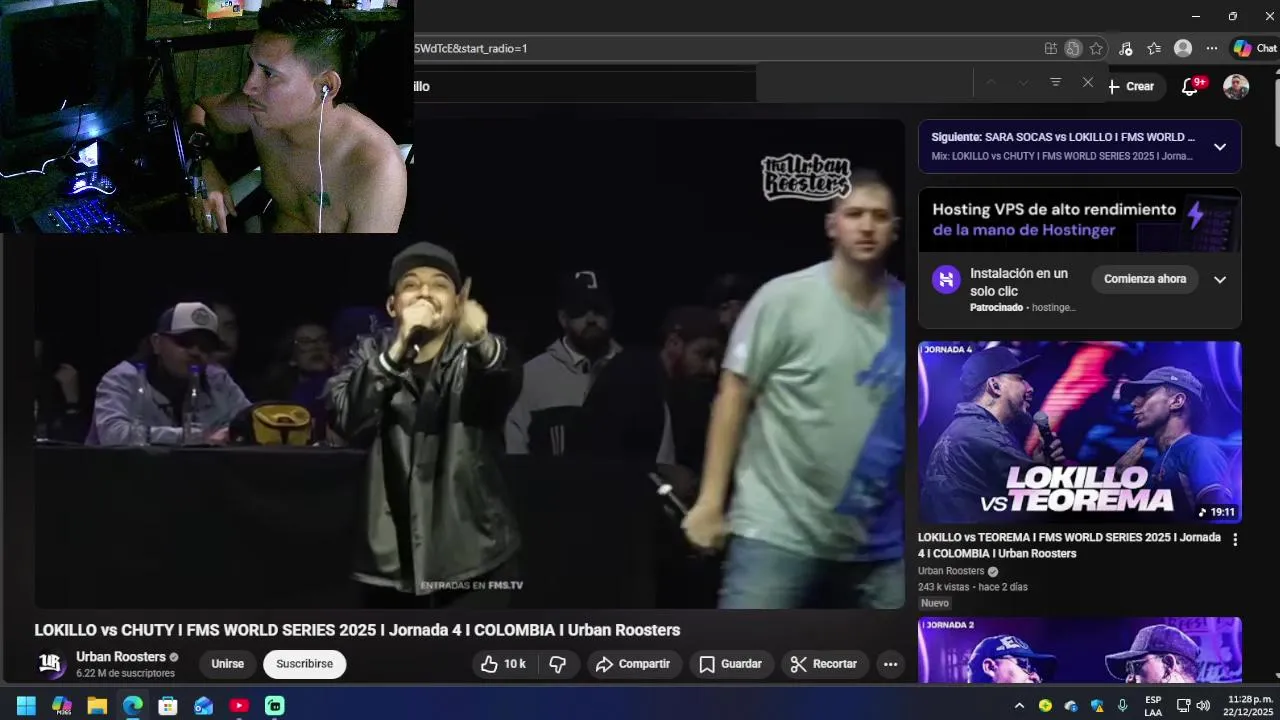Viewport: 1280px width, 720px height.
Task: Expand the Hostinger ad chevron
Action: click(x=1220, y=279)
